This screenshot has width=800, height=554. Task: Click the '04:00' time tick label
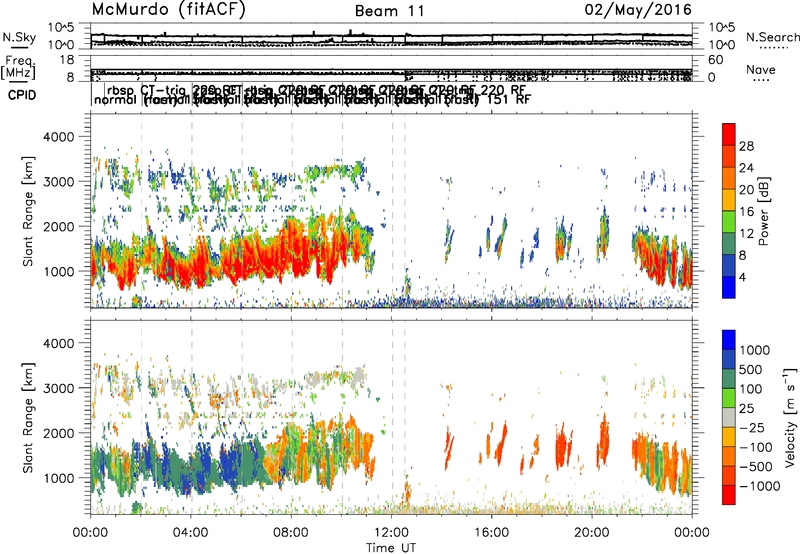(x=190, y=533)
